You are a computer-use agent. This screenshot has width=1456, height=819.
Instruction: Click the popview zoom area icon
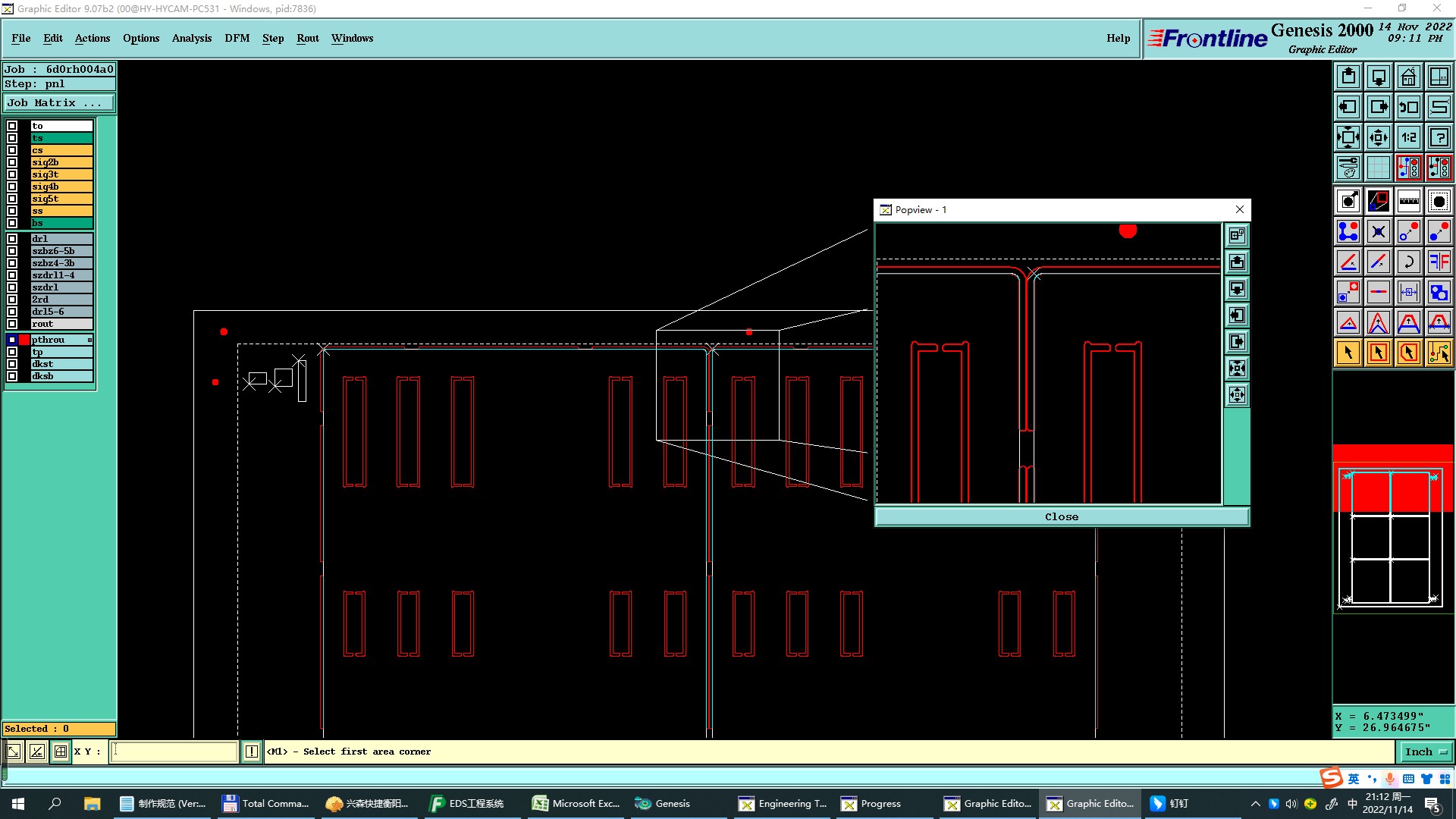tap(1237, 236)
